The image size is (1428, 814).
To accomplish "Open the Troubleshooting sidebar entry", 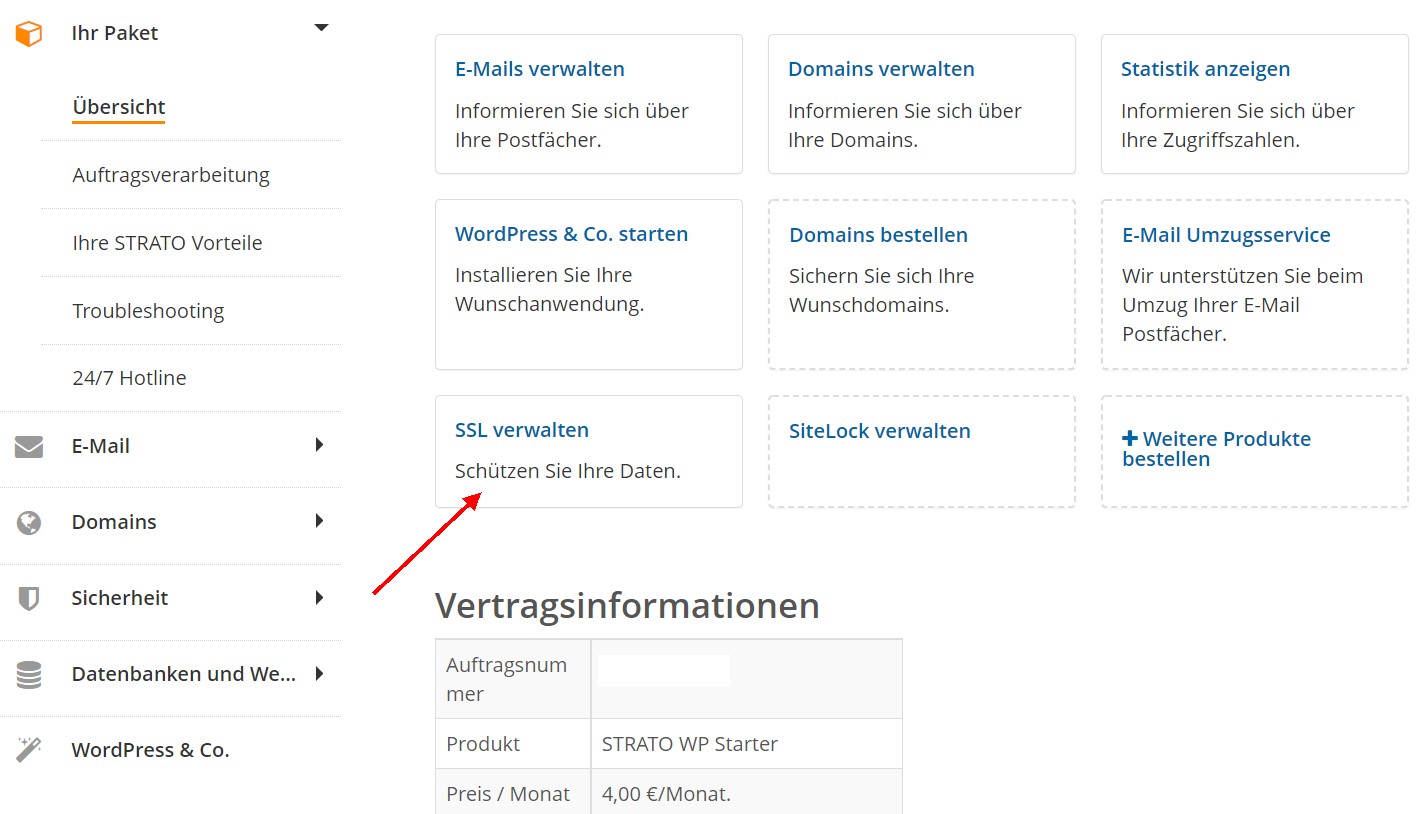I will point(148,311).
